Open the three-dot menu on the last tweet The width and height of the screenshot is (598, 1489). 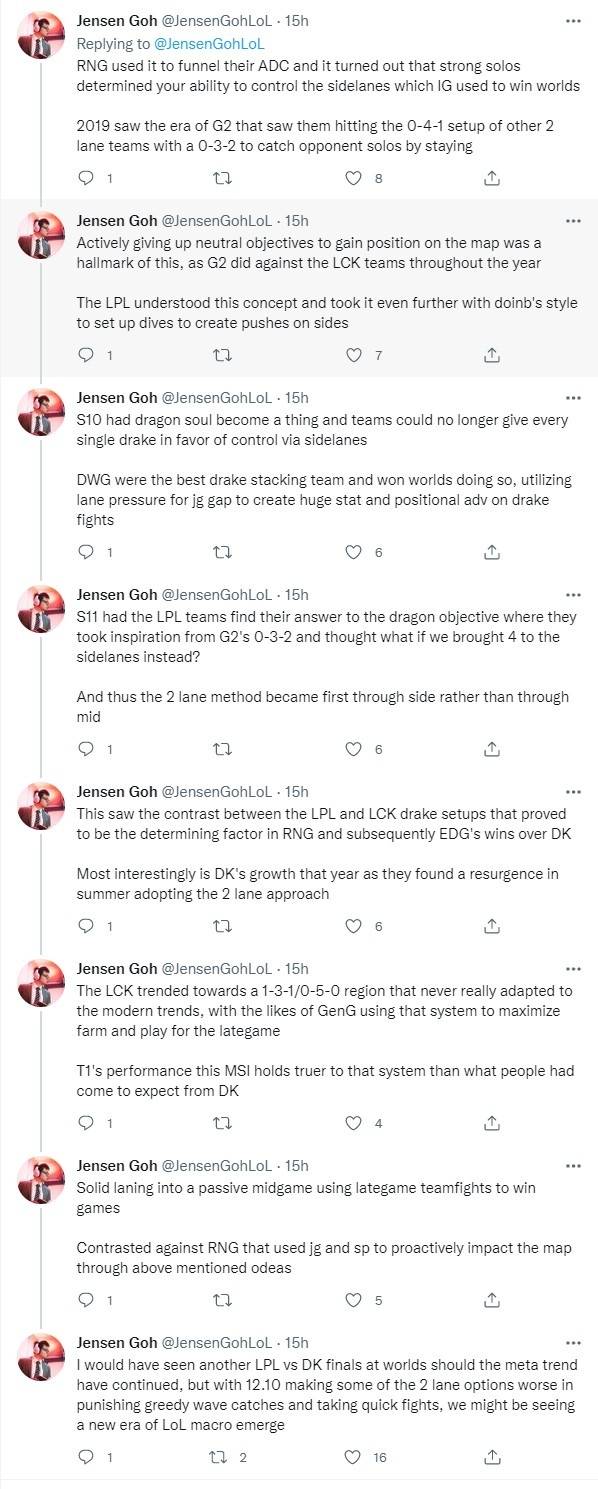(573, 1342)
